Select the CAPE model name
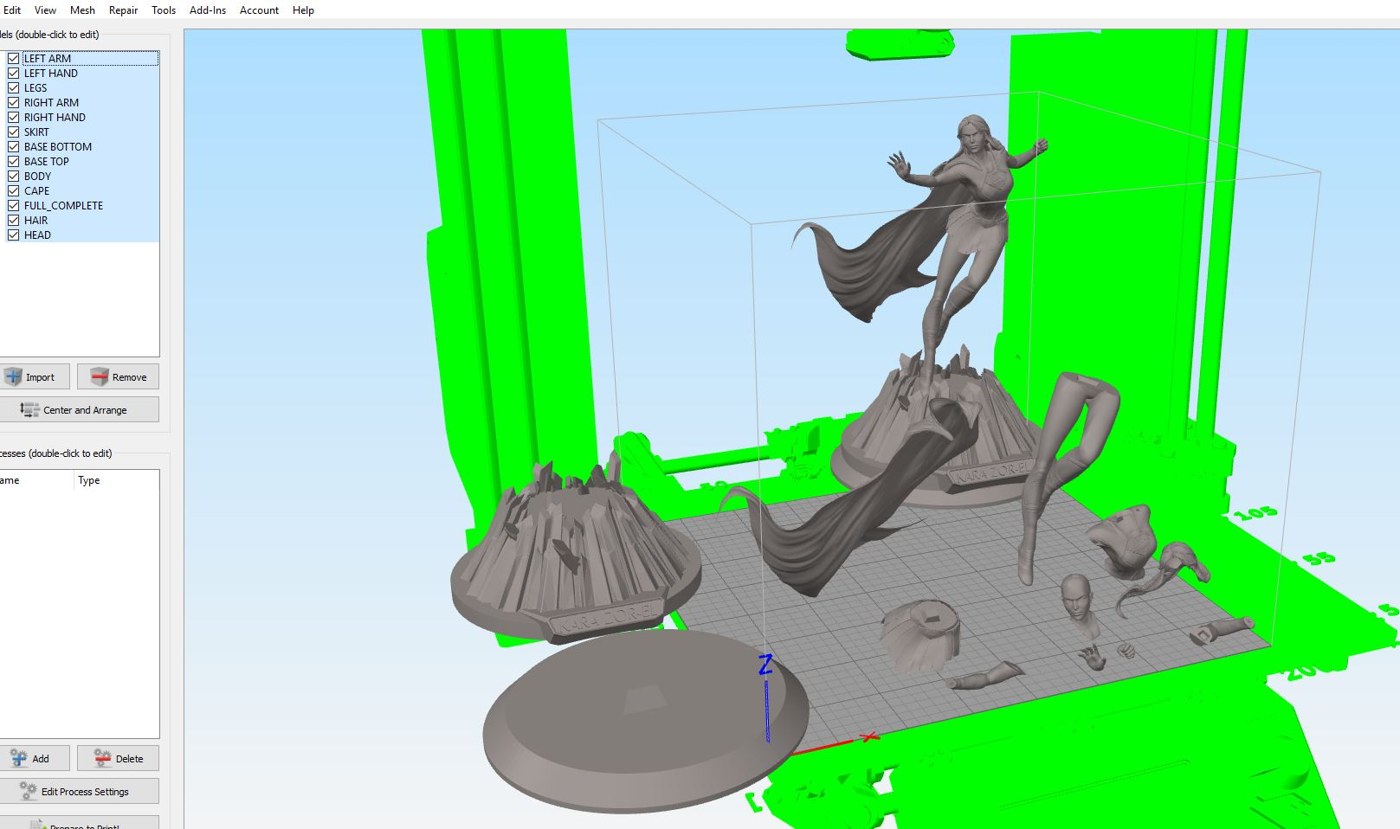1400x829 pixels. pos(36,191)
